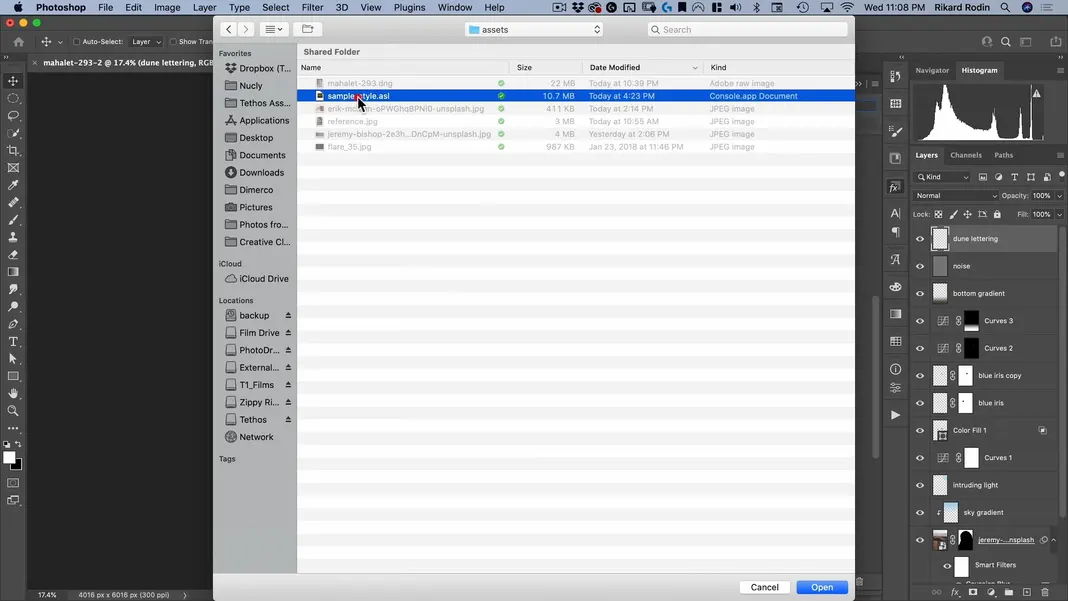Open the Filter menu
The height and width of the screenshot is (601, 1068).
pyautogui.click(x=312, y=7)
